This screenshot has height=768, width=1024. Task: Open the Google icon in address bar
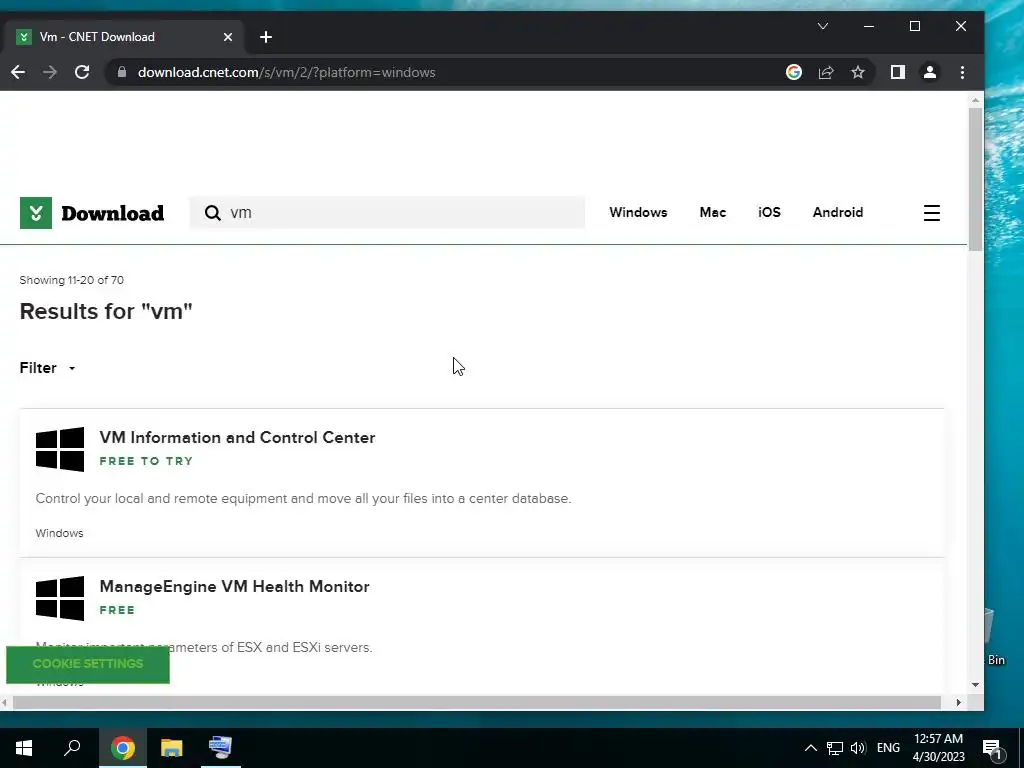pyautogui.click(x=793, y=72)
